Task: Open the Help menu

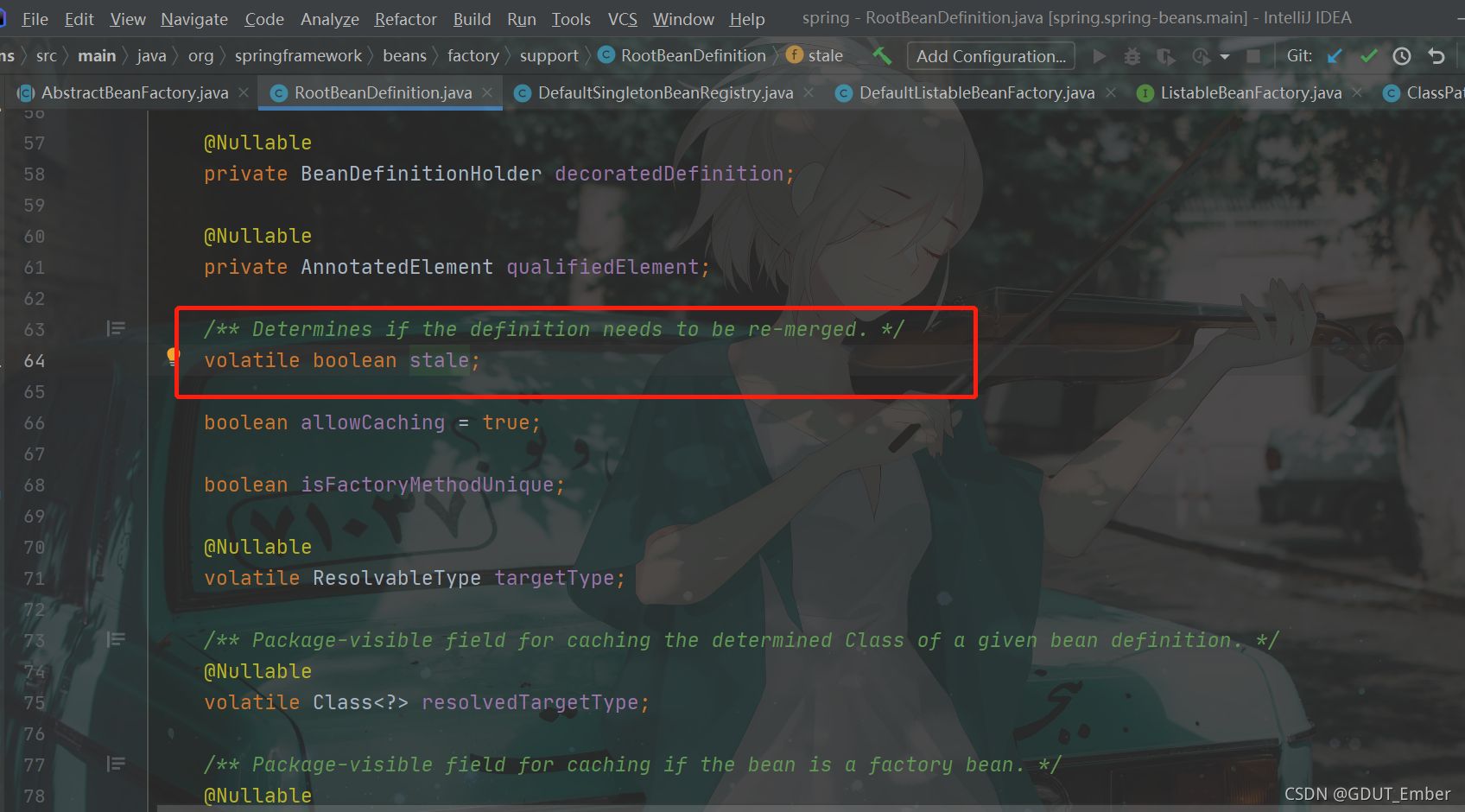Action: click(x=747, y=19)
